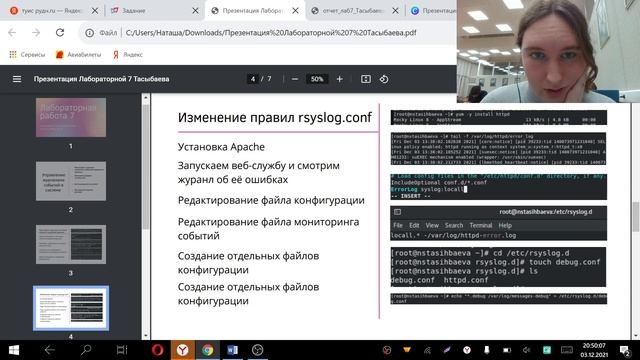Click the taskbar back arrow icon

49,350
